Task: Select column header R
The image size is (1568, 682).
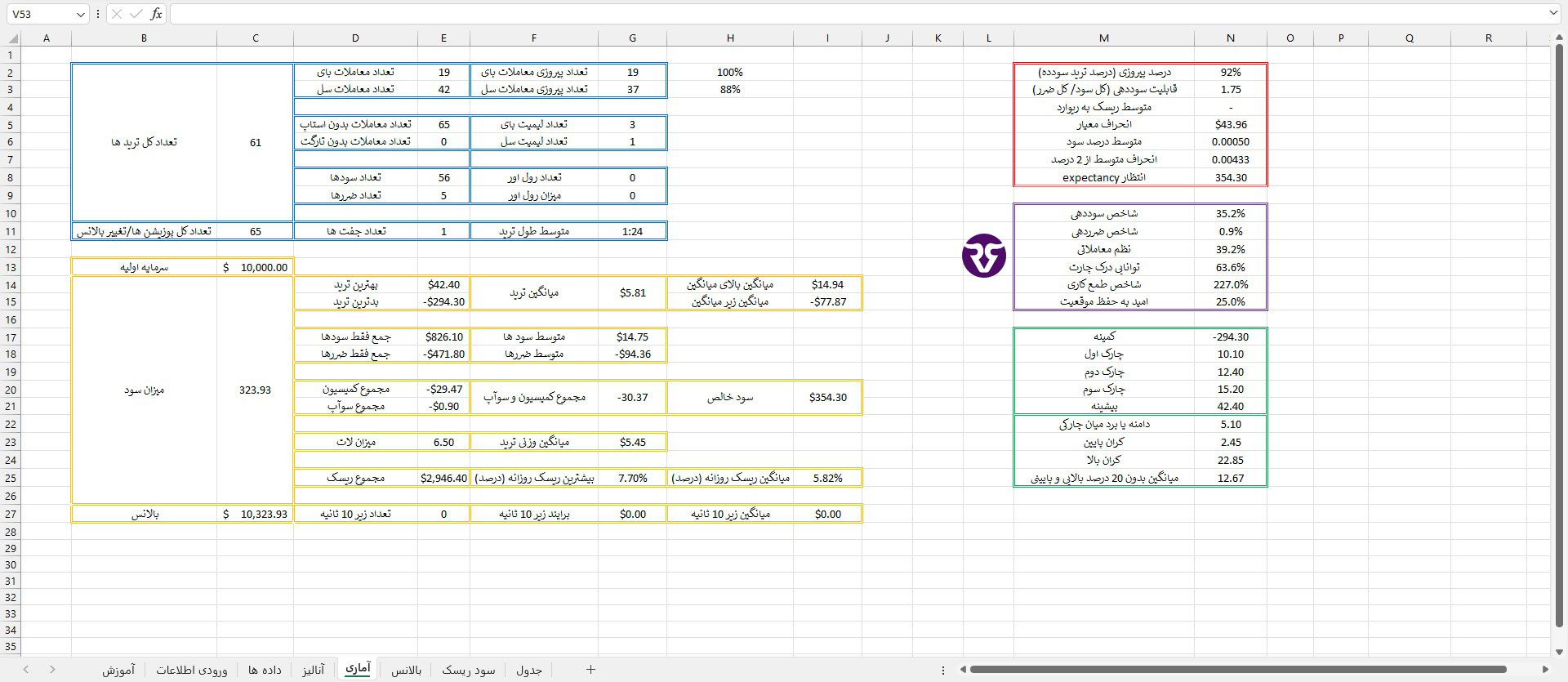Action: [x=1488, y=38]
